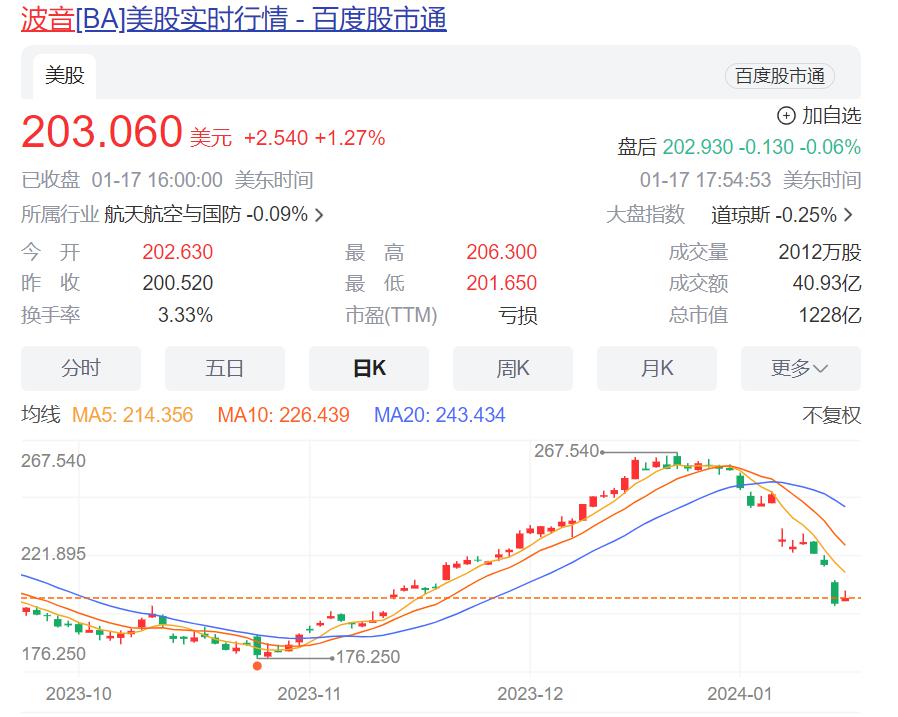Open 道琼斯 -0.25% index link
Screen dimensions: 898x717
tap(774, 215)
